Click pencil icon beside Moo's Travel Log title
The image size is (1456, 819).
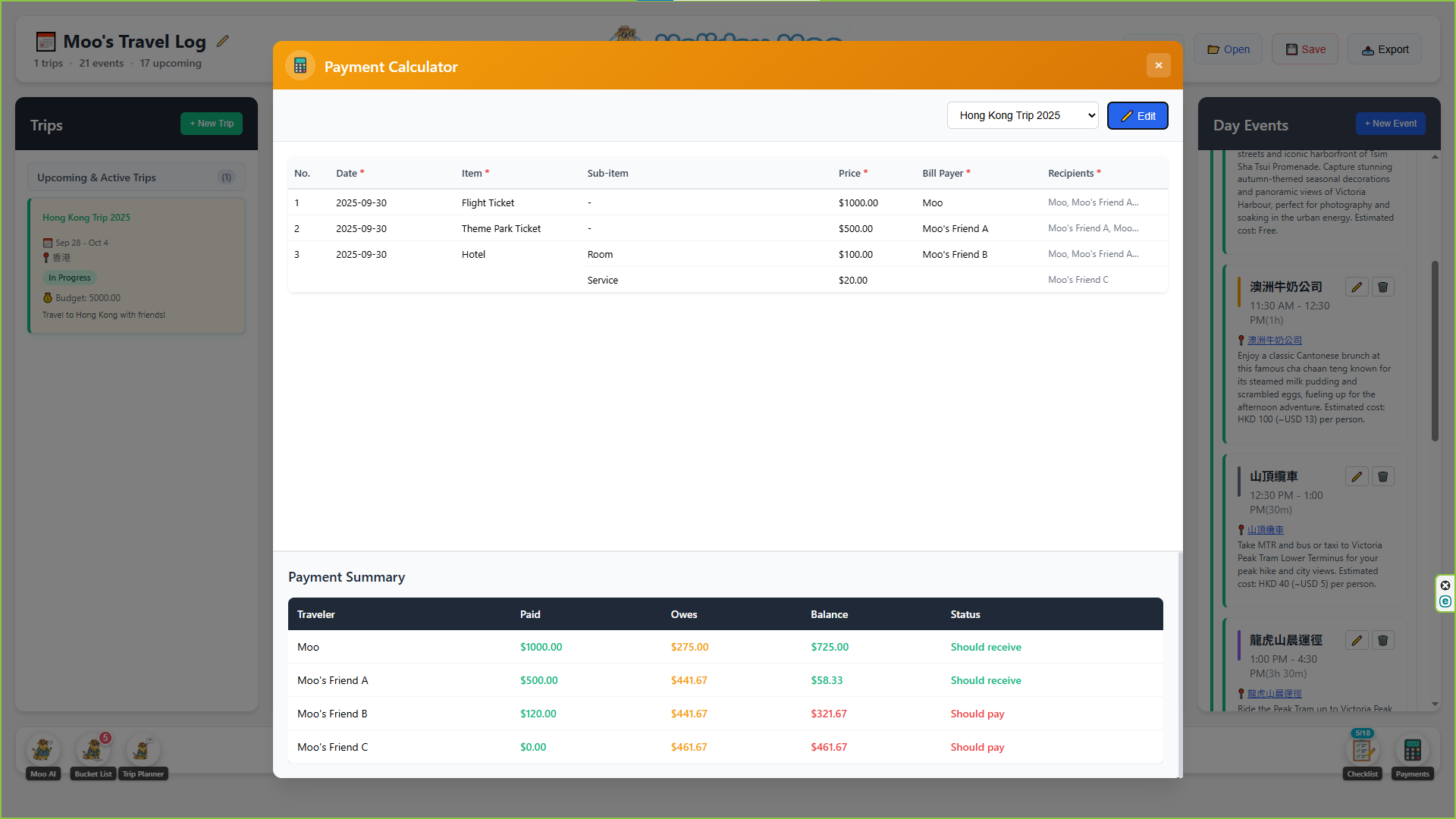(223, 42)
